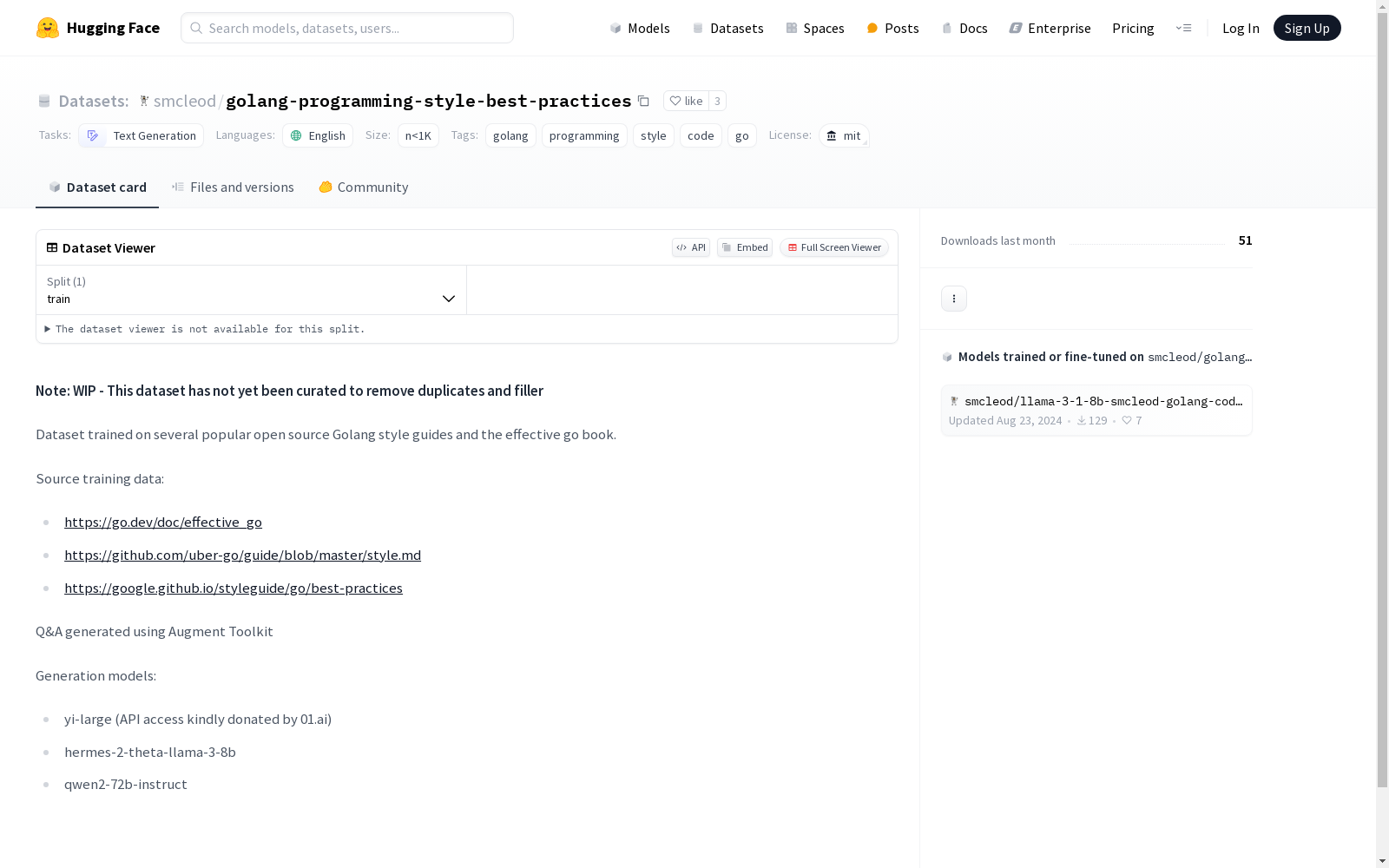Switch to the Community tab
Screen dimensions: 1389x868
click(363, 187)
